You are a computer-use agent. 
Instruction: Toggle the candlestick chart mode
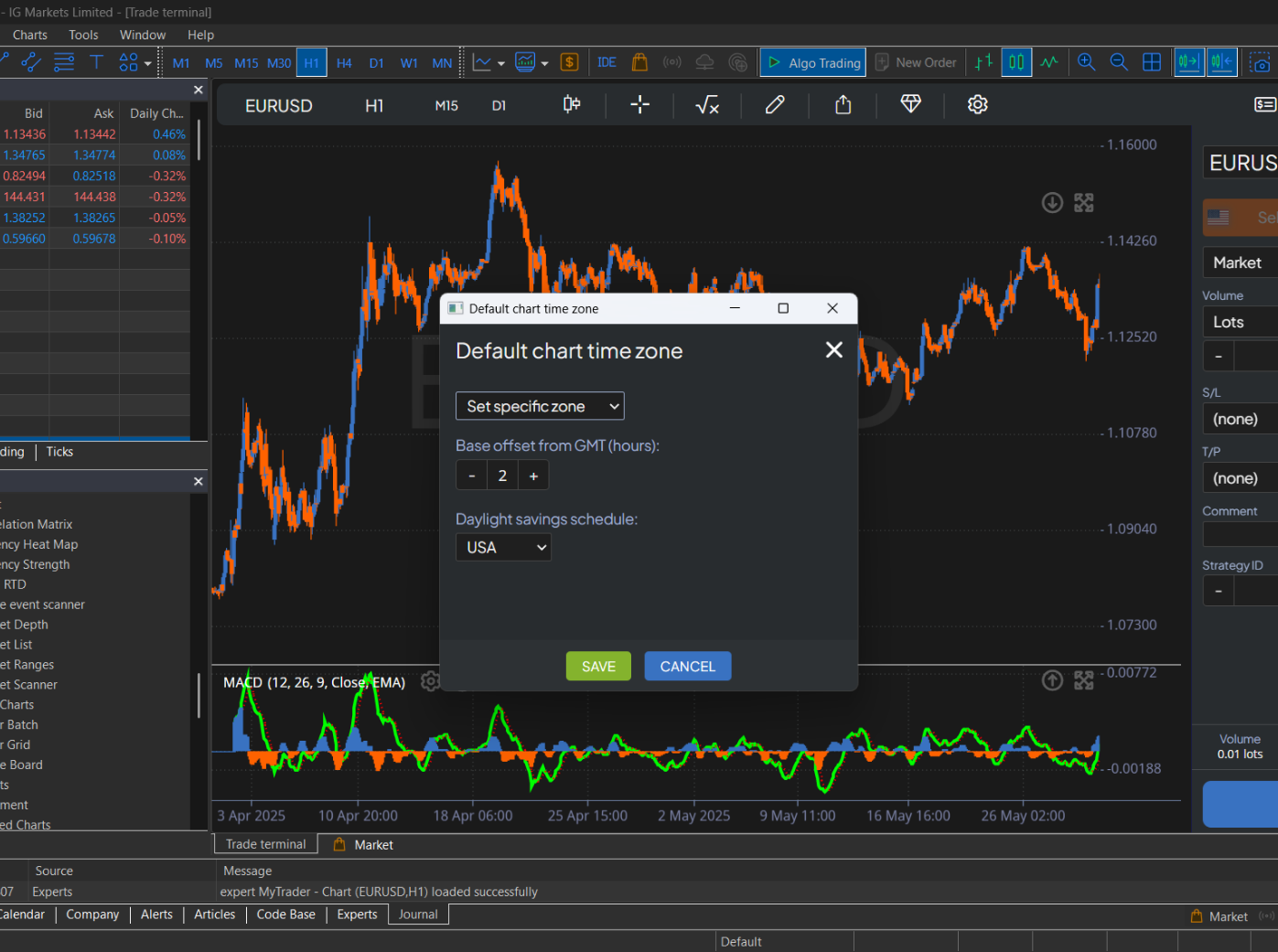[1016, 62]
